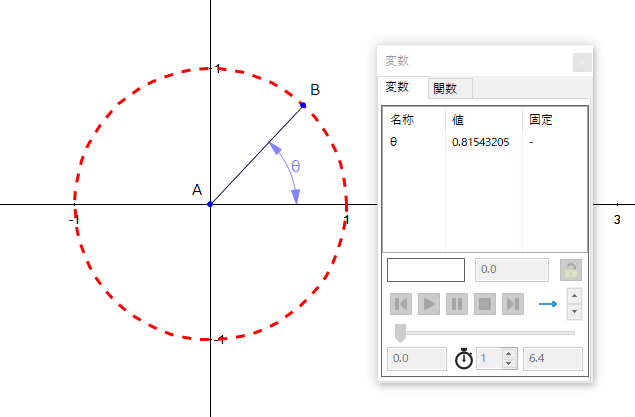Open the 関数 tab

coord(448,89)
